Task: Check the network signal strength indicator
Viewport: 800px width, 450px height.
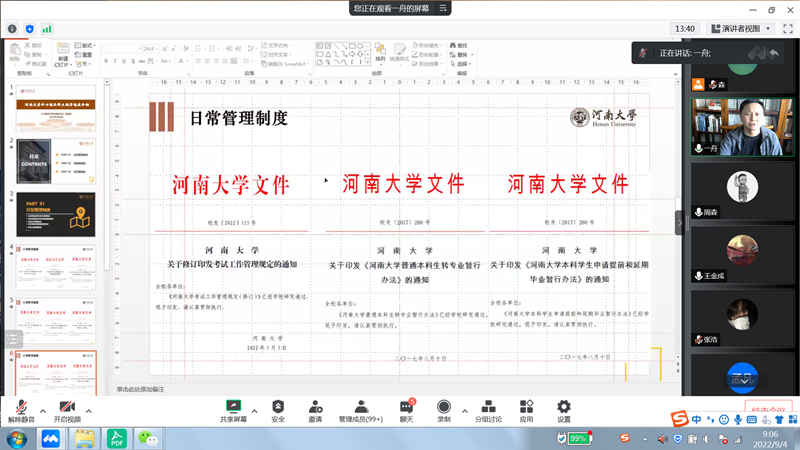Action: [46, 29]
